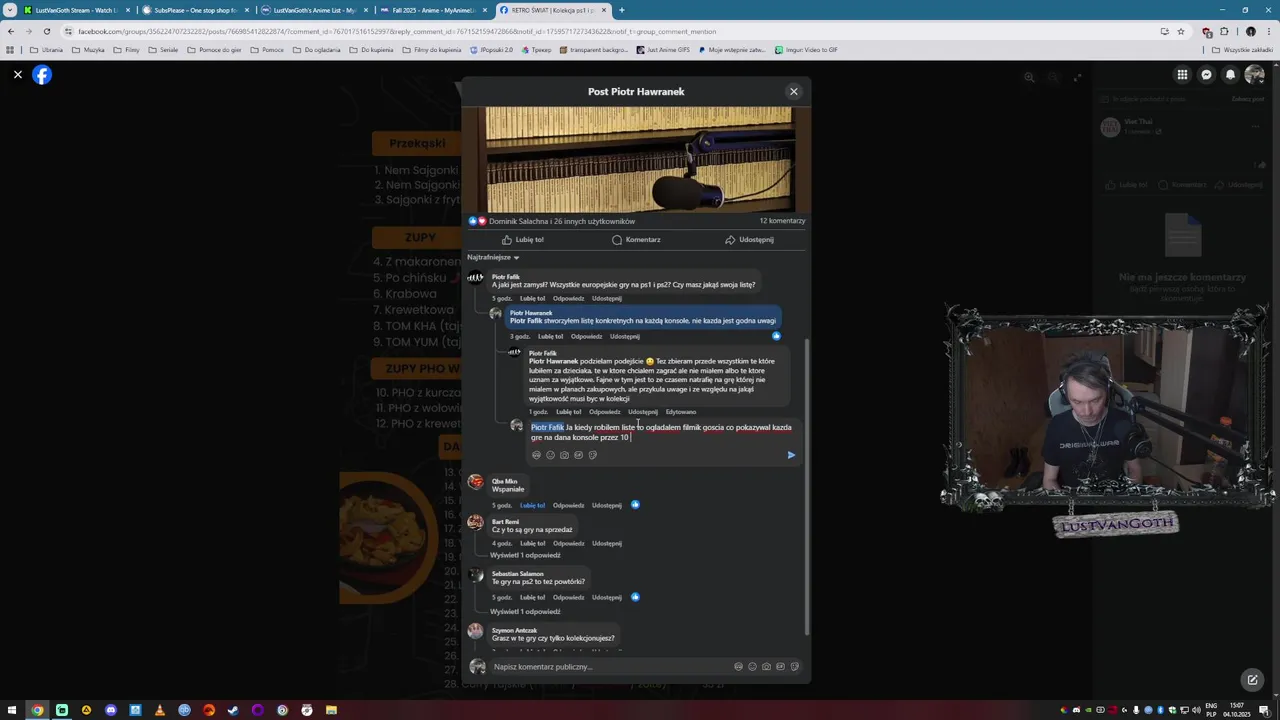
Task: Bookmark this page with the star icon
Action: tap(1180, 31)
